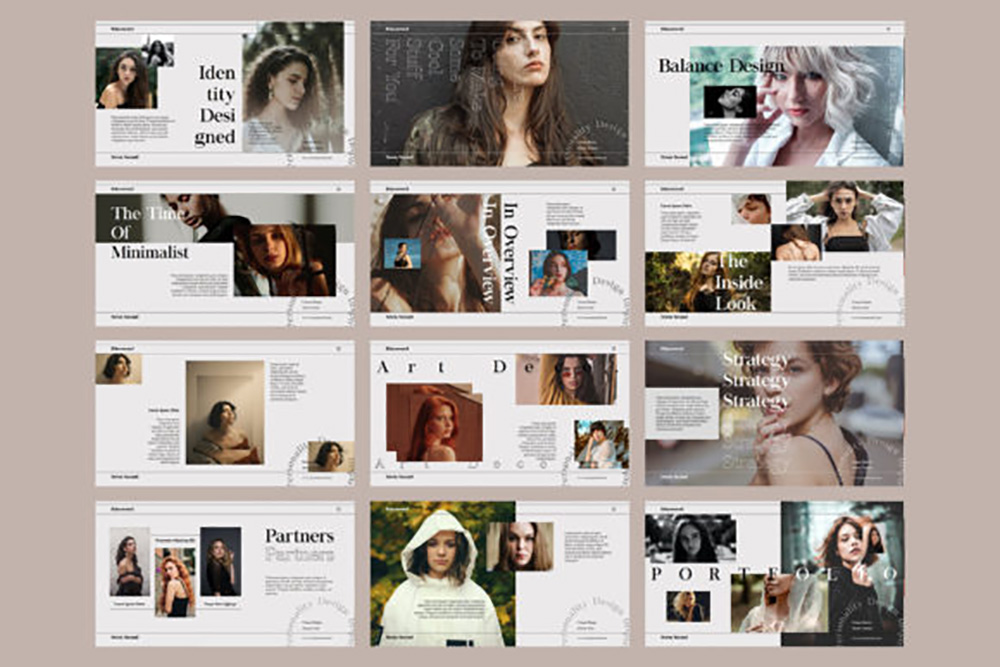Select the repeated Strategy heading text
The image size is (1000, 667).
[756, 380]
